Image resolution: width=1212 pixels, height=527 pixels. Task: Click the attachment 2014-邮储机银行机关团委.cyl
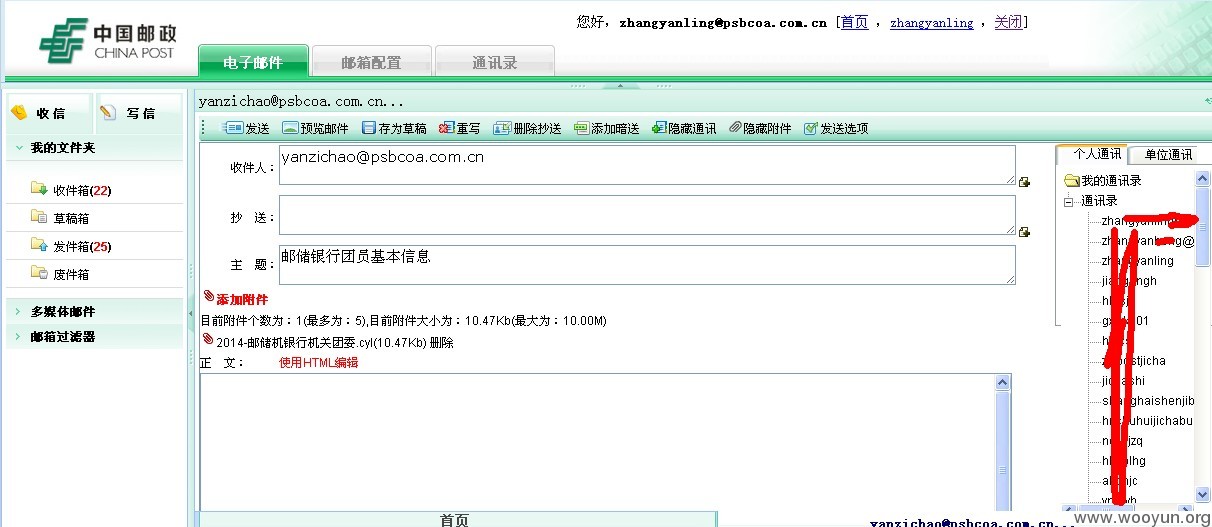[x=321, y=342]
